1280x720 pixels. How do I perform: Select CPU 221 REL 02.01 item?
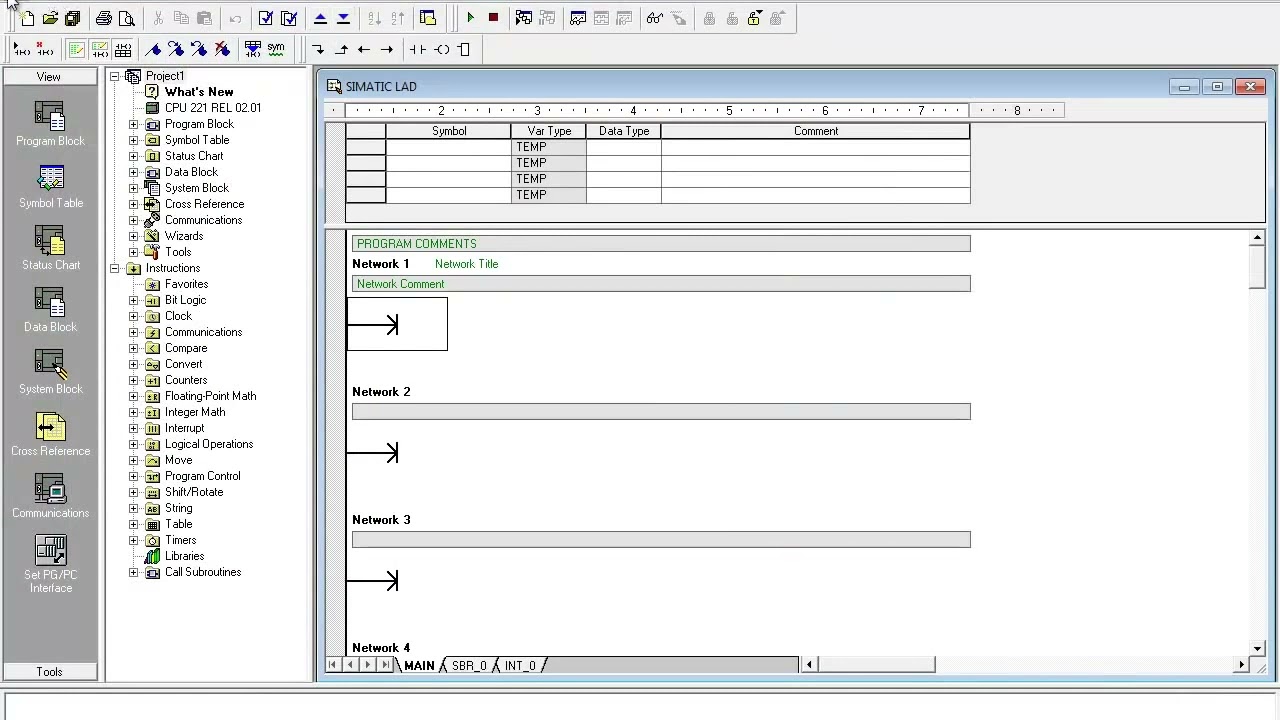tap(213, 108)
